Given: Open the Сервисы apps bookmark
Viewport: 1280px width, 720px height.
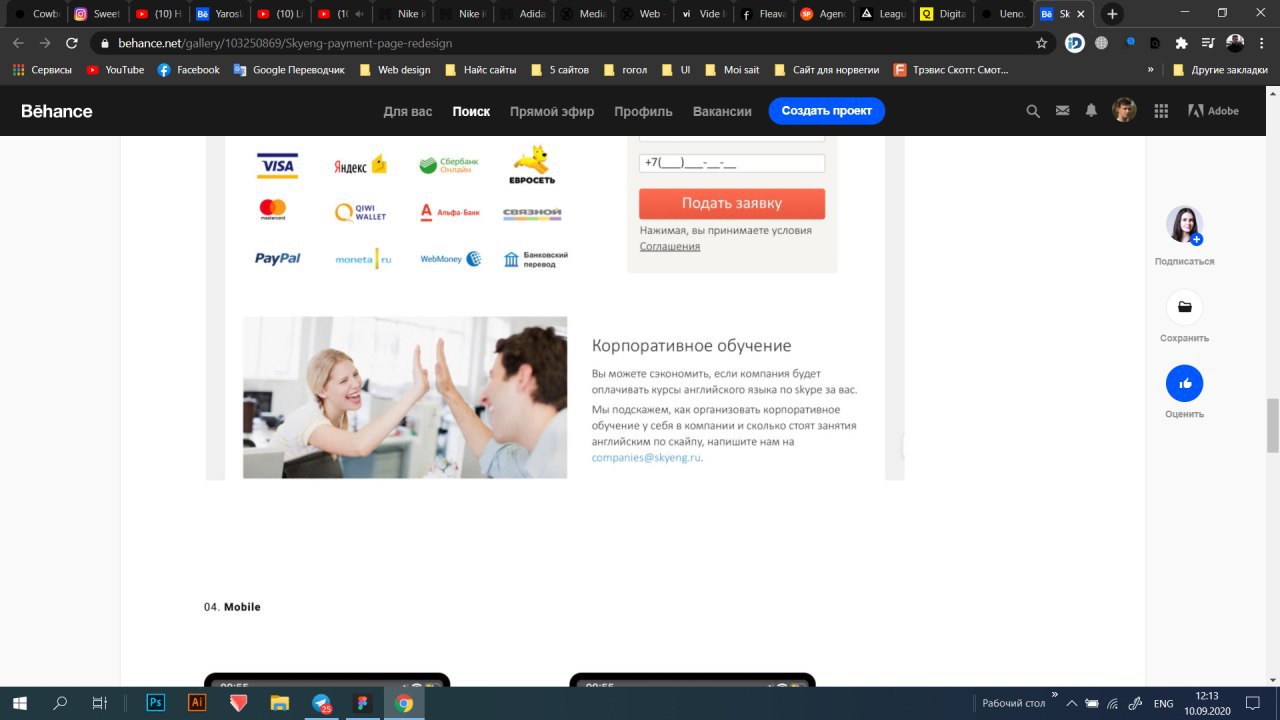Looking at the screenshot, I should point(42,70).
